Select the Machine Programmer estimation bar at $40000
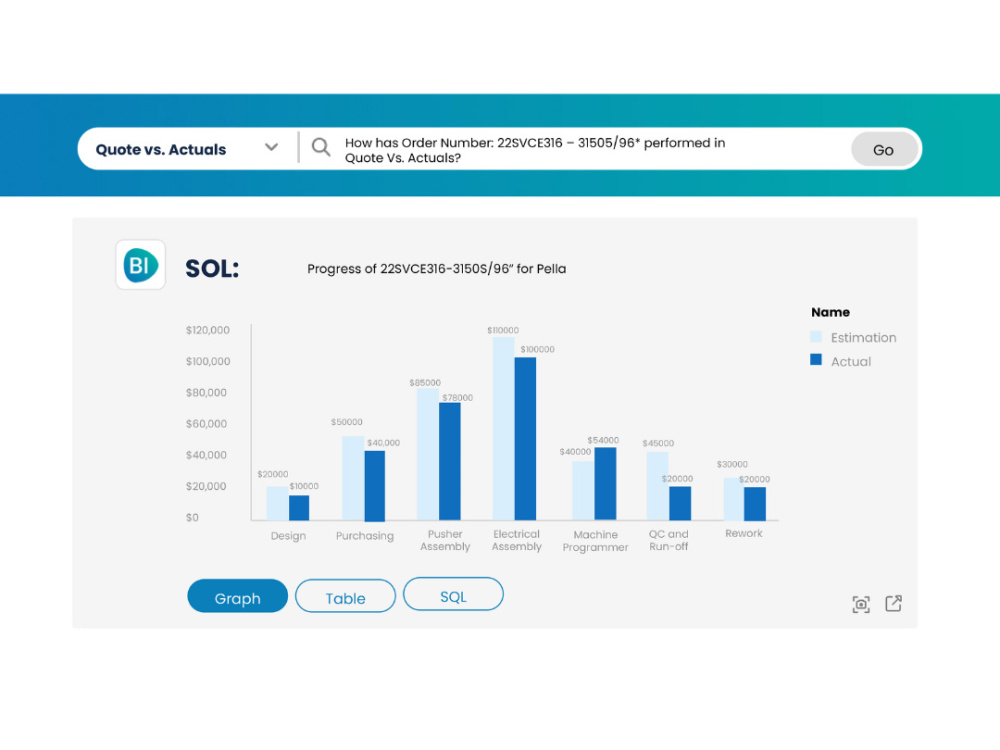The width and height of the screenshot is (1000, 750). point(583,490)
